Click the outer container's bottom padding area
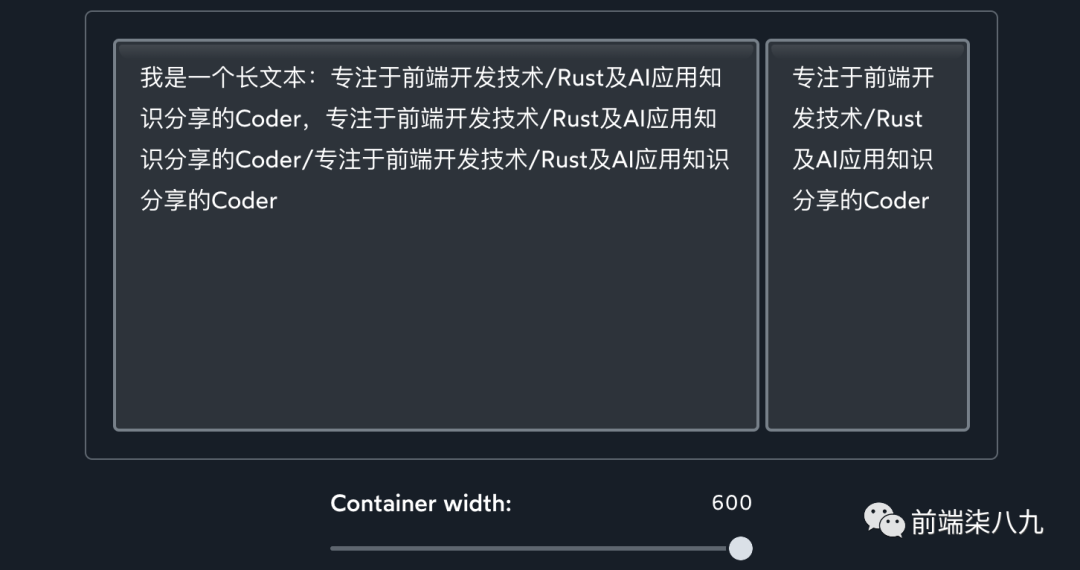This screenshot has width=1080, height=570. (540, 445)
